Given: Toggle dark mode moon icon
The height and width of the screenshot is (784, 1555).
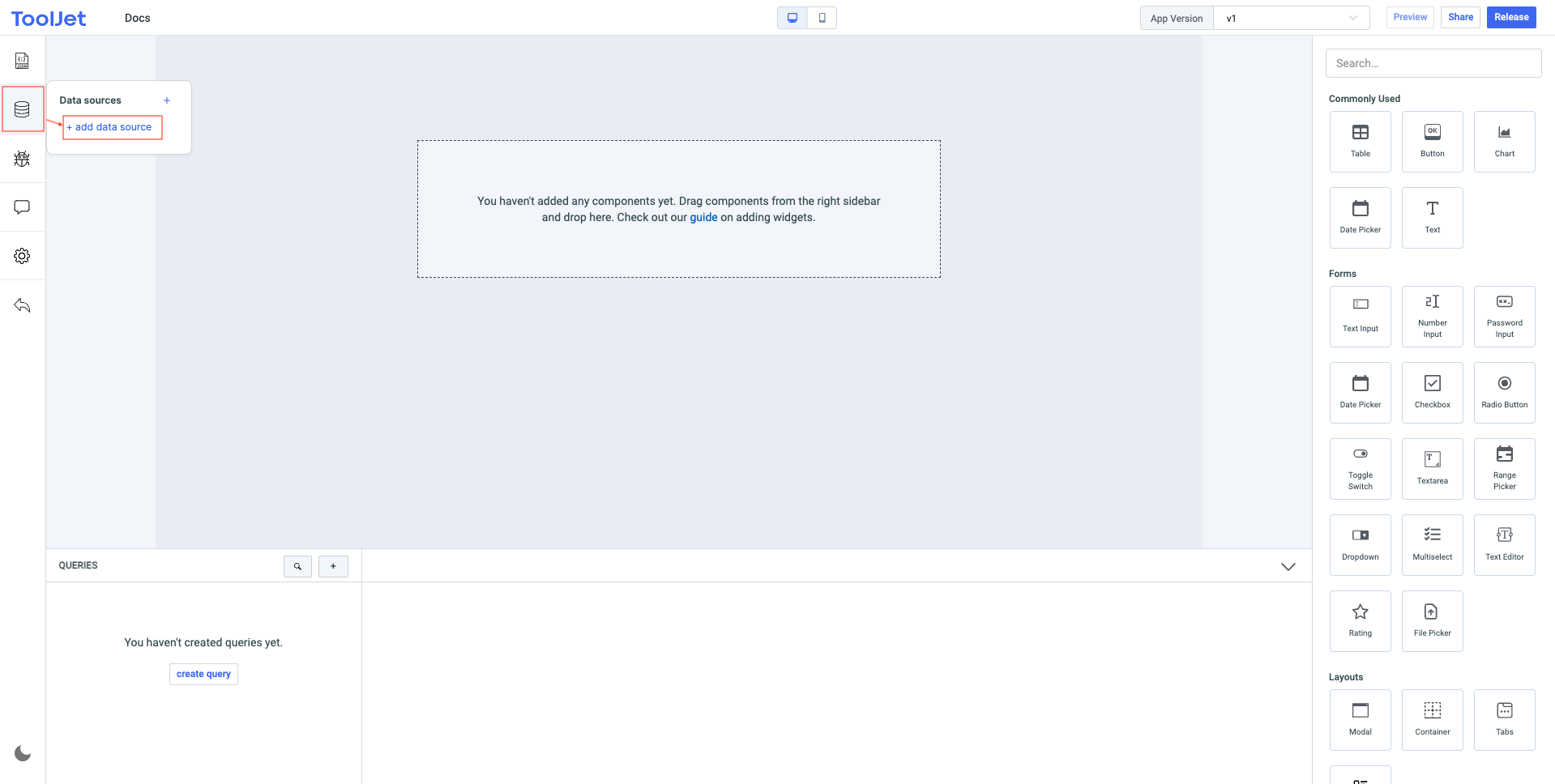Looking at the screenshot, I should pos(23,753).
